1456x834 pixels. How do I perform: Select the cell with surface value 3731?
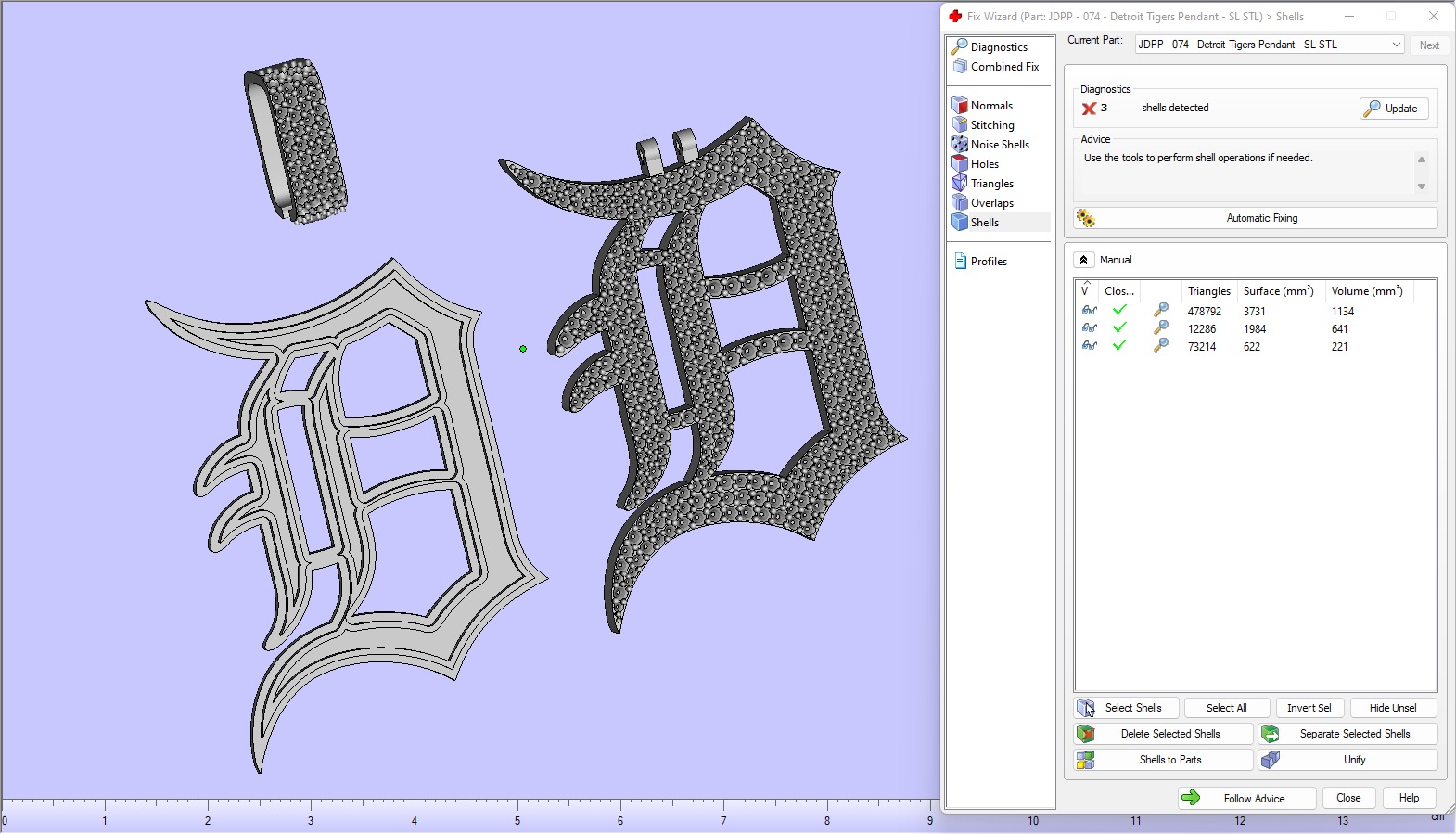pyautogui.click(x=1255, y=312)
